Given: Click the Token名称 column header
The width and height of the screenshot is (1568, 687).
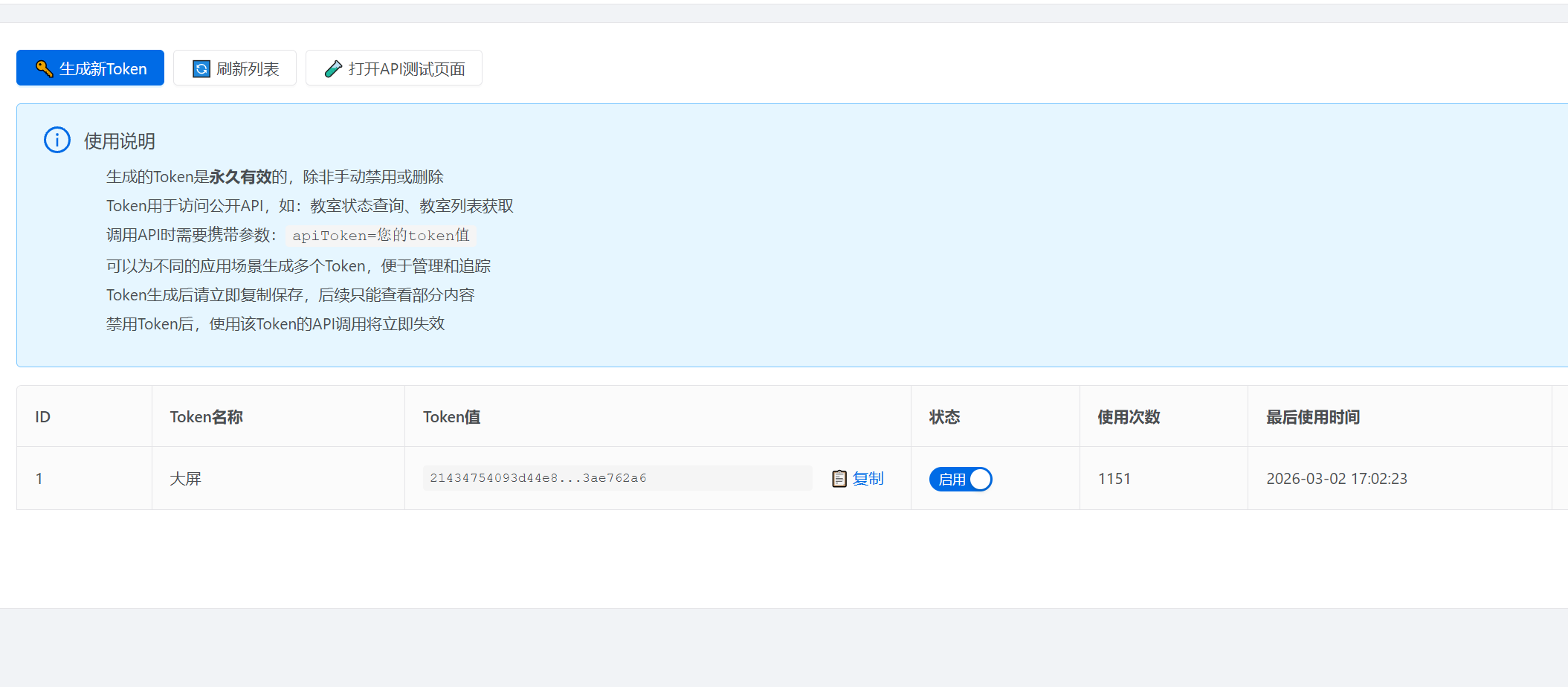Looking at the screenshot, I should [x=207, y=417].
